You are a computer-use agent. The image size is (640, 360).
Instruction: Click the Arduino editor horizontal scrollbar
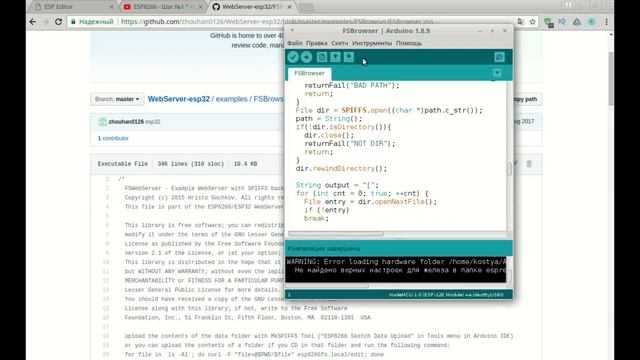pos(336,234)
